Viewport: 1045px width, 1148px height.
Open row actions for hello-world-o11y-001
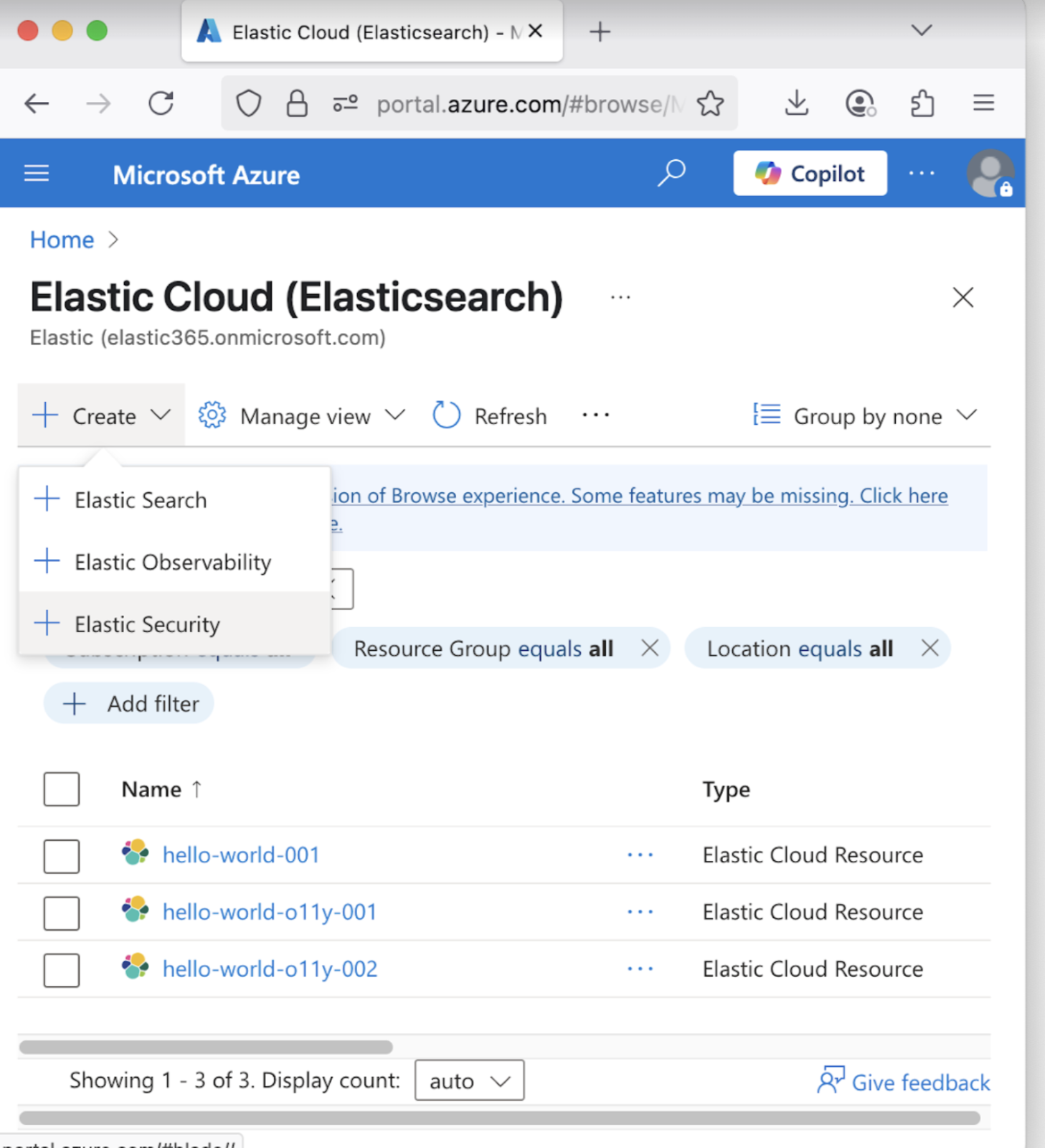[x=640, y=912]
